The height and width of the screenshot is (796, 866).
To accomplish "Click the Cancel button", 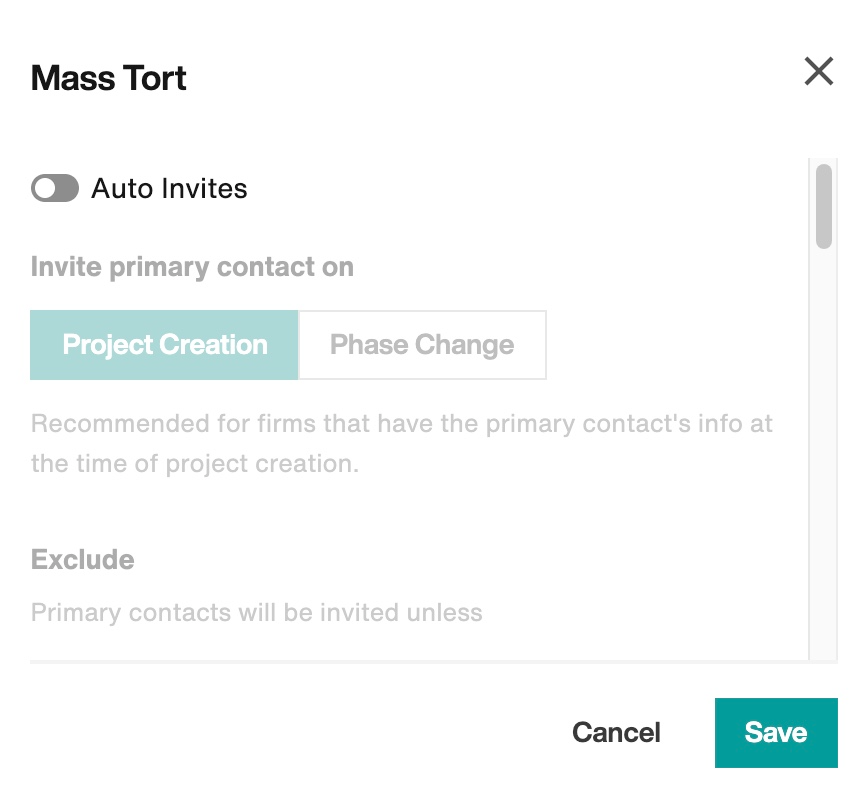I will pyautogui.click(x=616, y=732).
